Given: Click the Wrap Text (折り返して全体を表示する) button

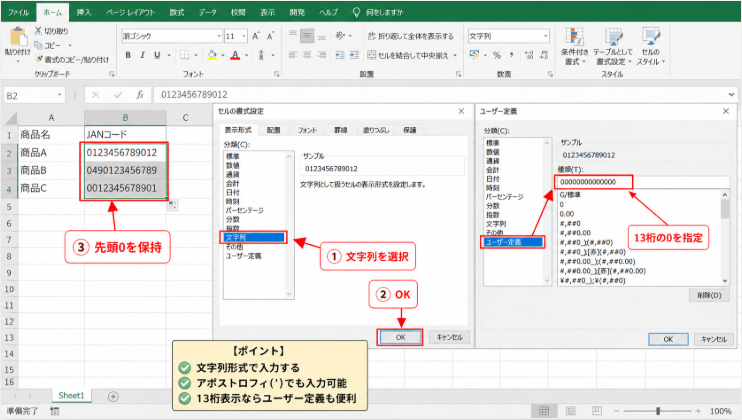Looking at the screenshot, I should click(411, 36).
